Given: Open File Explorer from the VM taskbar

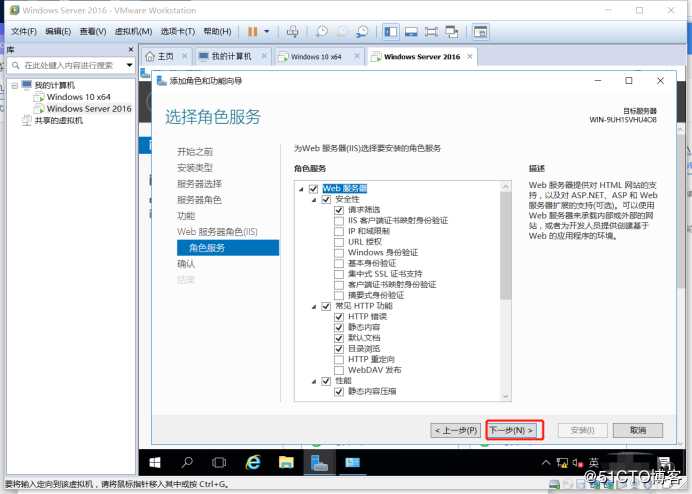Looking at the screenshot, I should coord(286,462).
